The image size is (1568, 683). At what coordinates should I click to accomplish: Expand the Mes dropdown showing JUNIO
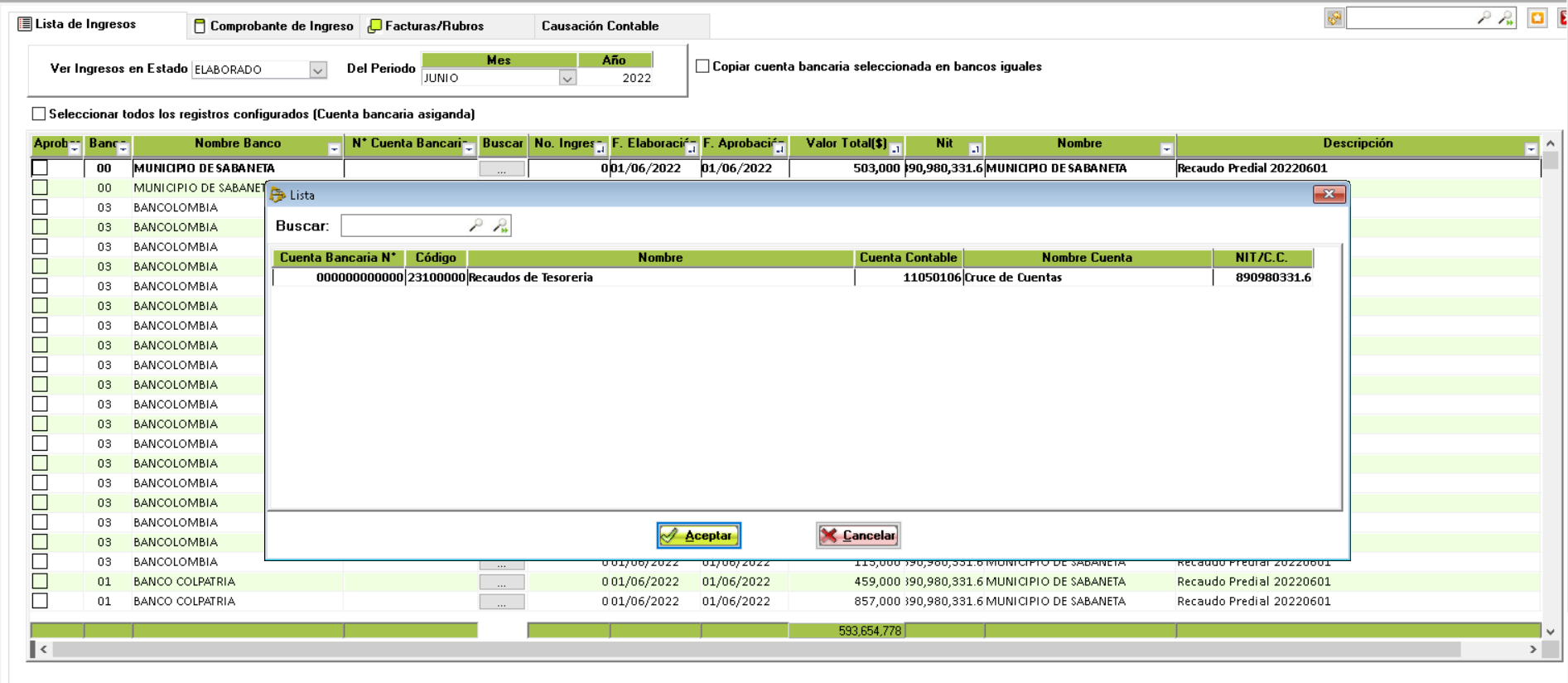pyautogui.click(x=567, y=79)
